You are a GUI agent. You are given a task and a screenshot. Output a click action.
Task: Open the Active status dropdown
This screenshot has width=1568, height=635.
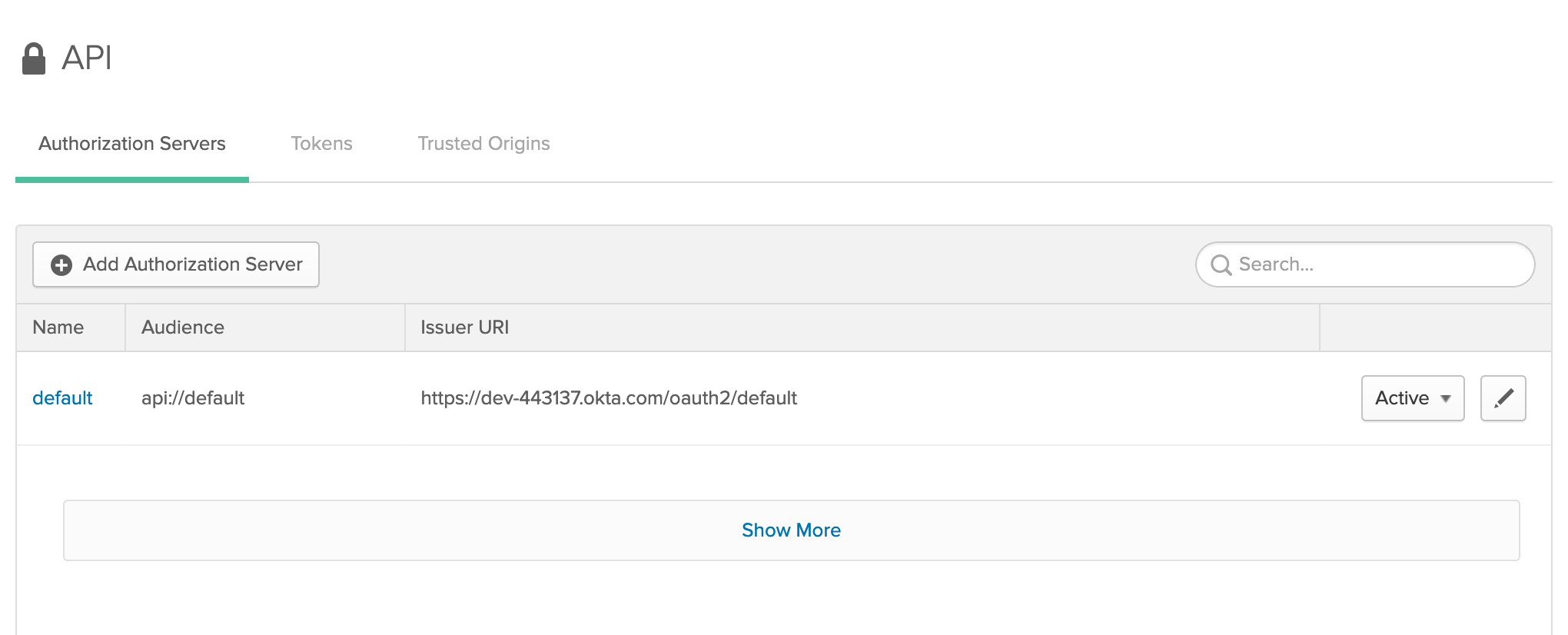point(1413,398)
